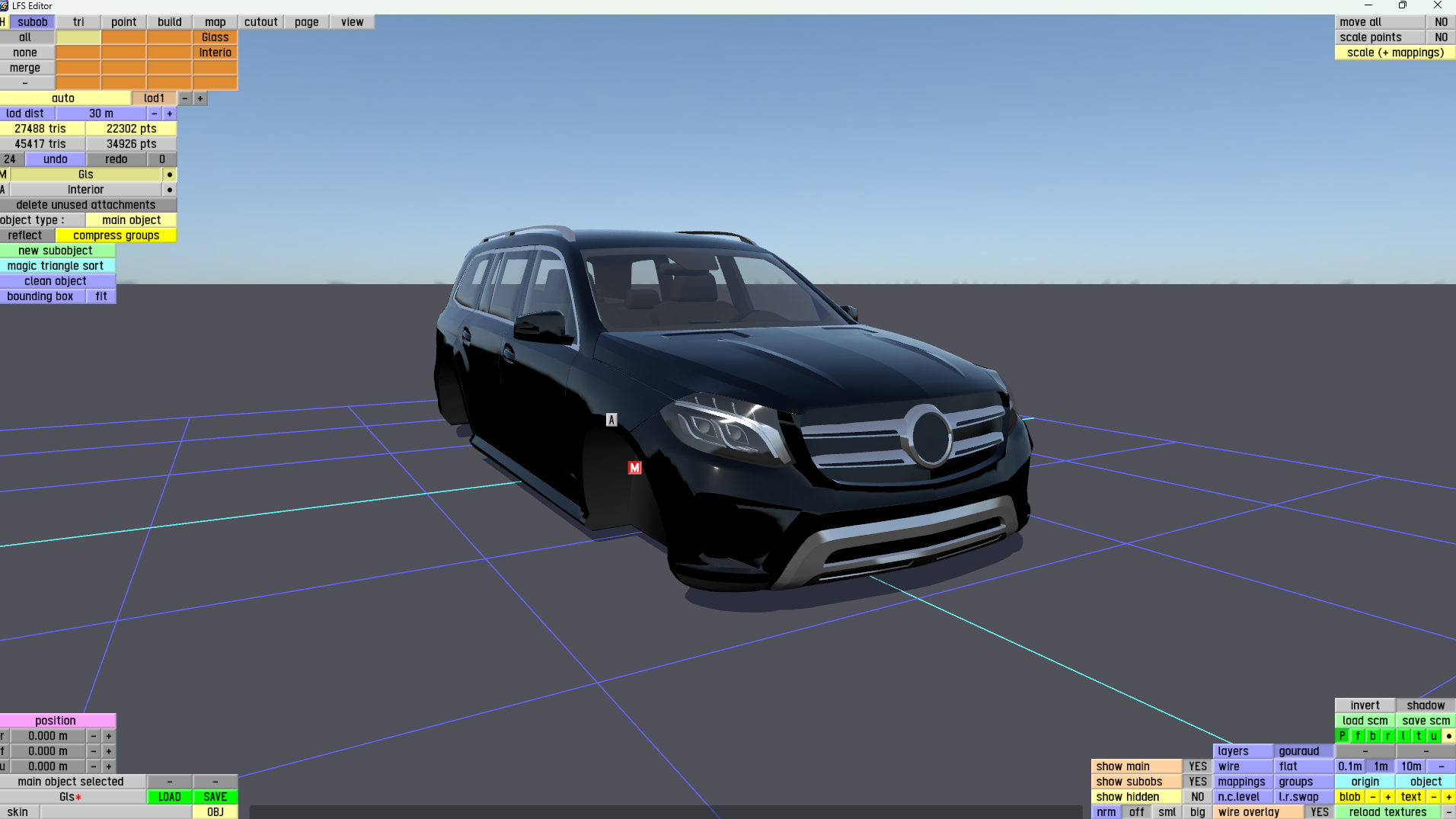Click the auto LOD button
The image size is (1456, 819).
point(63,98)
